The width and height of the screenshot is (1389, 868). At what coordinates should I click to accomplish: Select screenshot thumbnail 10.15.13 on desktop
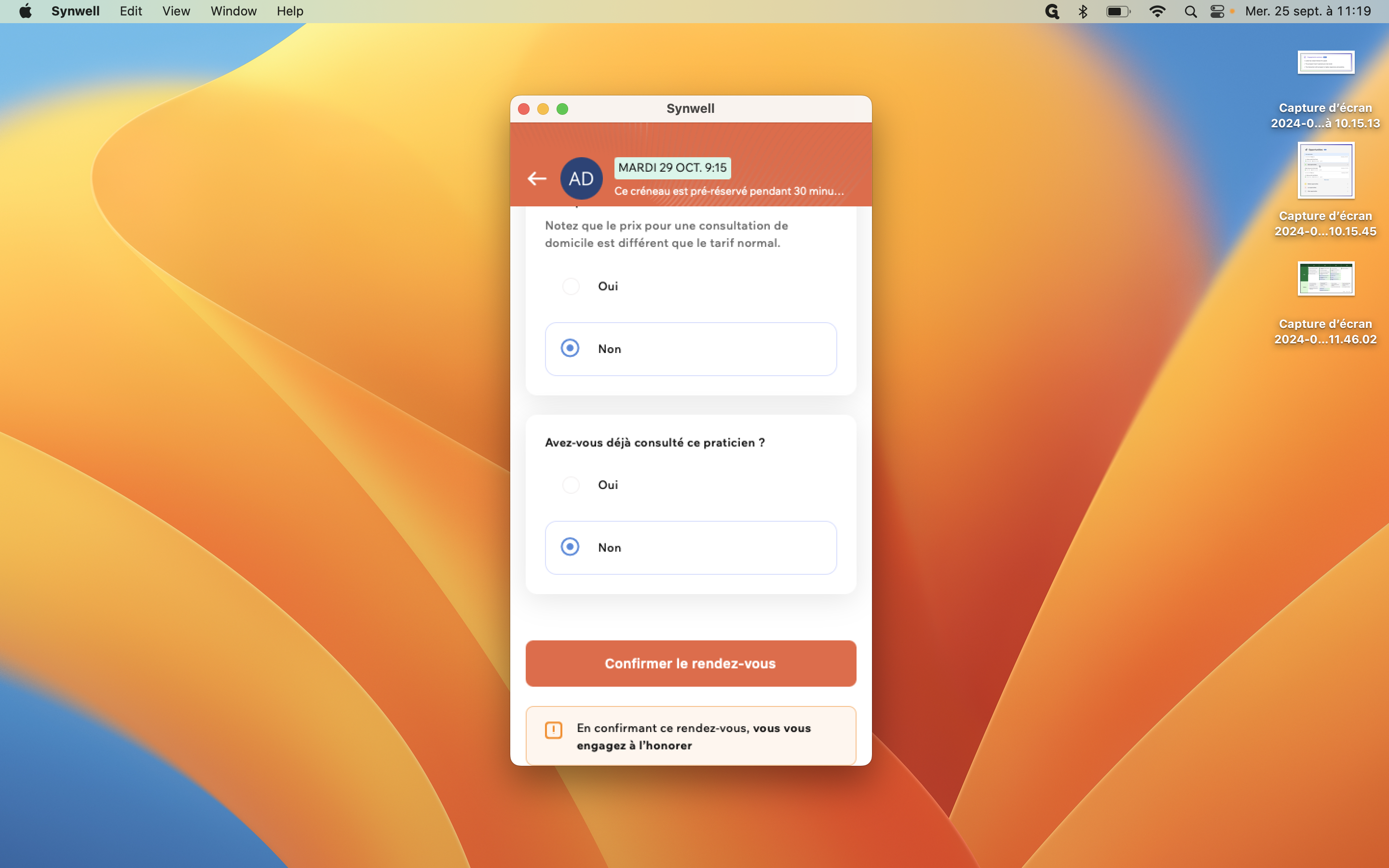pos(1325,63)
